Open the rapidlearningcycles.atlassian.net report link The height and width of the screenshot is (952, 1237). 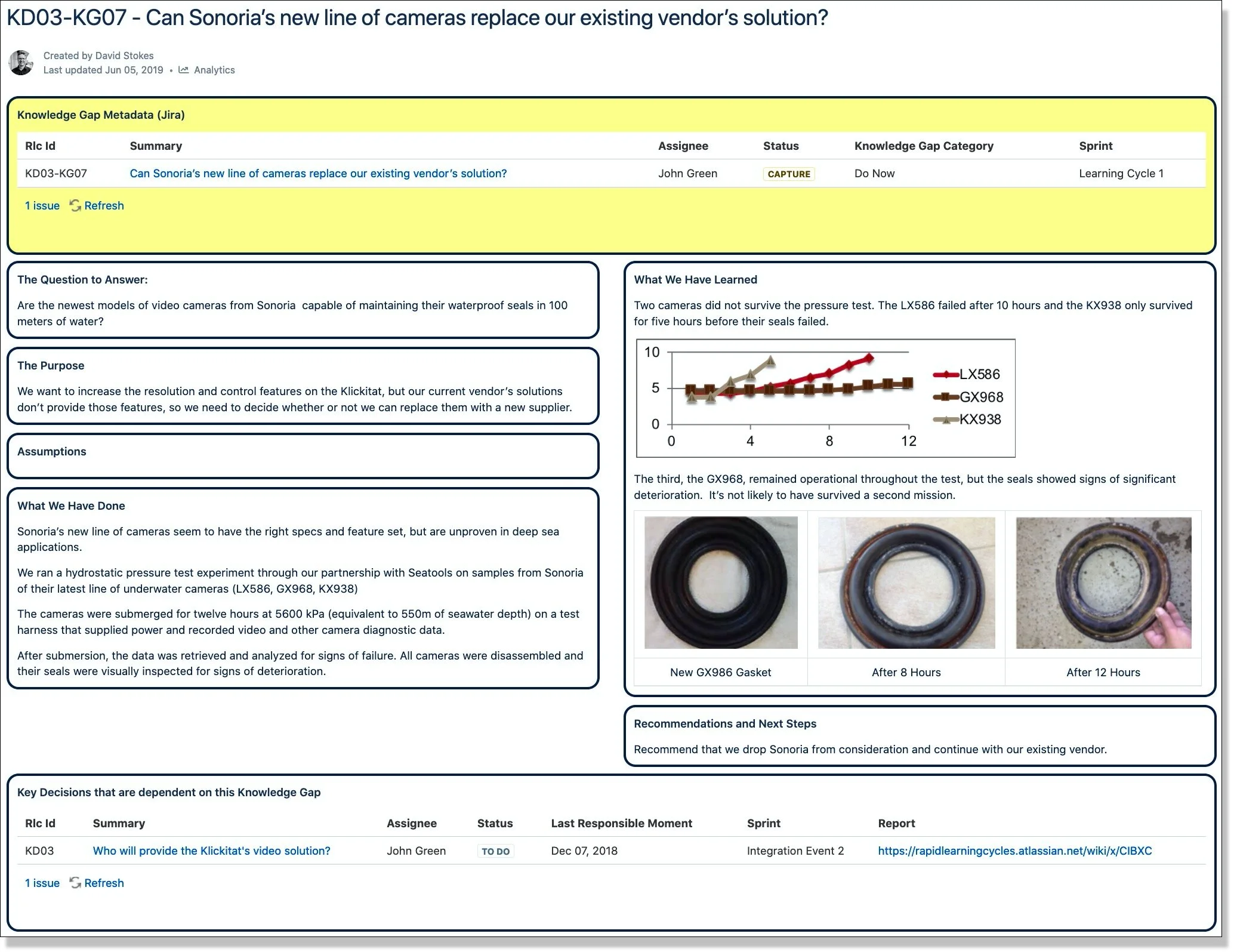1016,851
